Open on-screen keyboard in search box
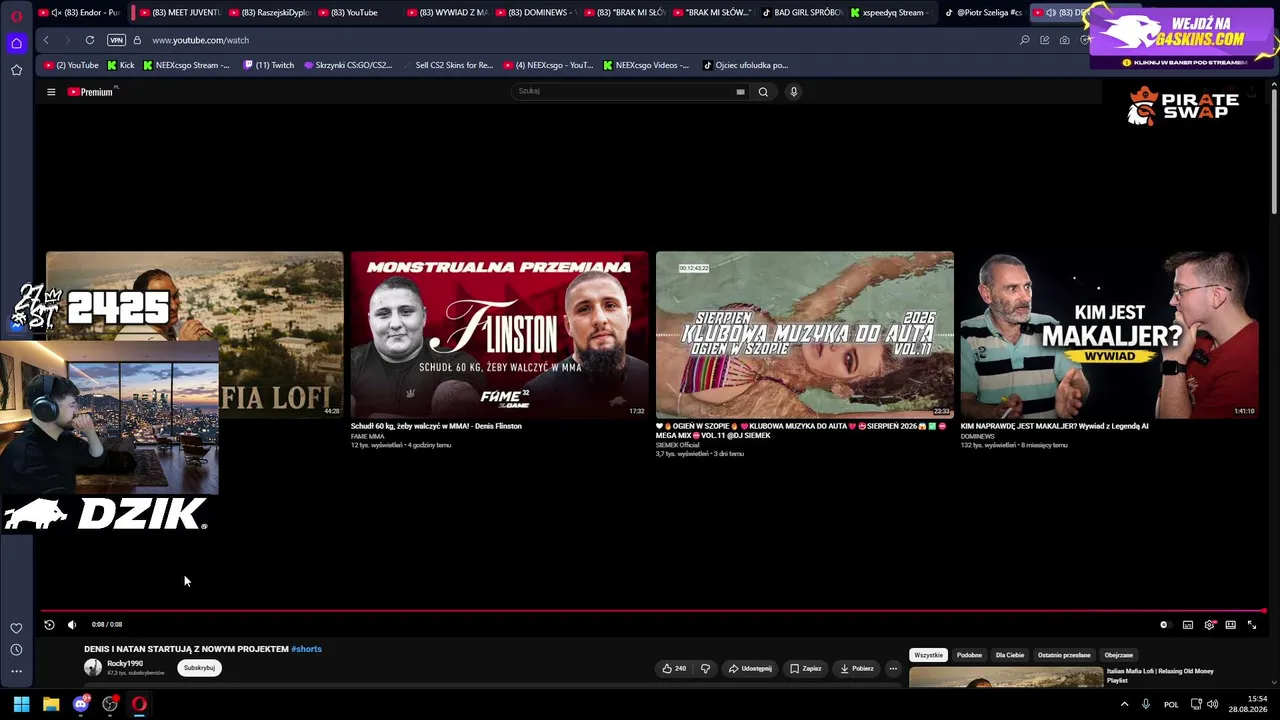1280x720 pixels. [x=740, y=92]
